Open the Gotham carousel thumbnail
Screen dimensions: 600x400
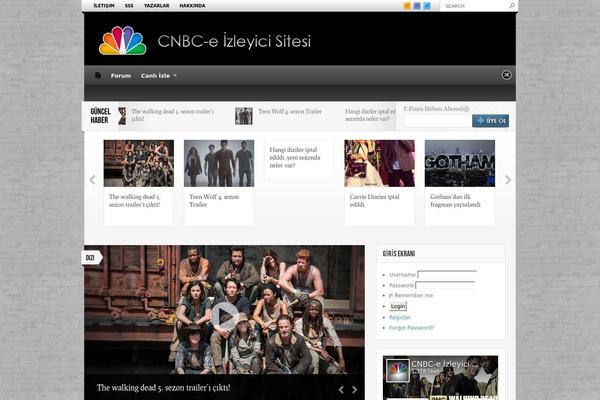pyautogui.click(x=460, y=163)
